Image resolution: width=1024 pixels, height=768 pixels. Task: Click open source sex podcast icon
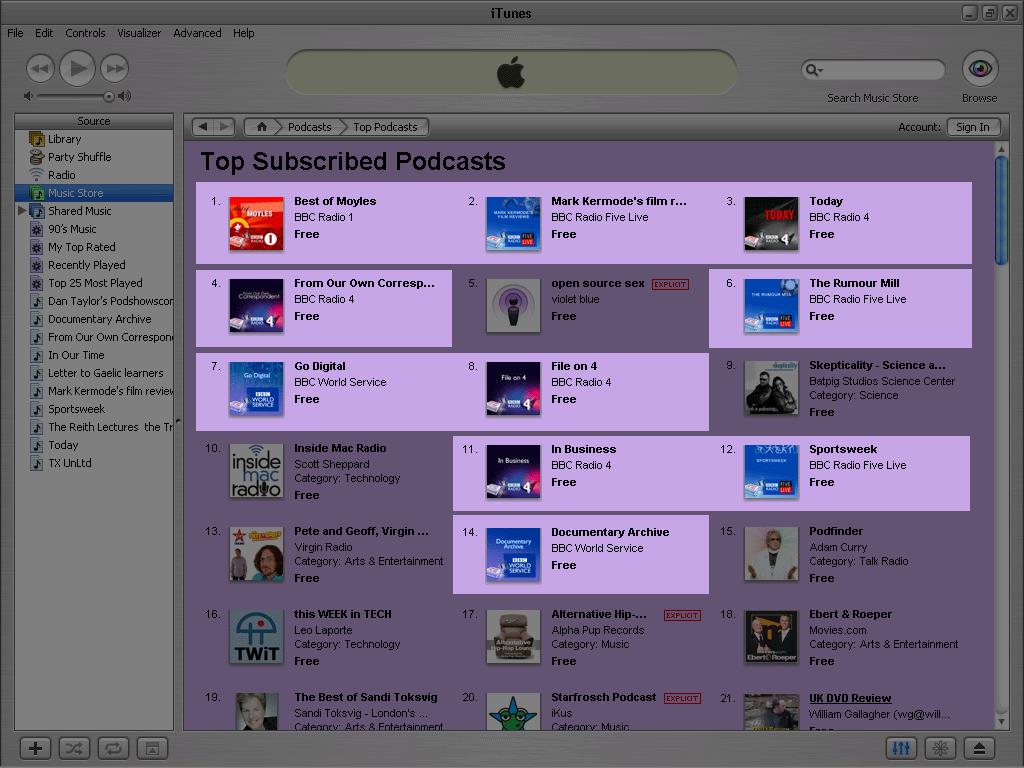[513, 306]
